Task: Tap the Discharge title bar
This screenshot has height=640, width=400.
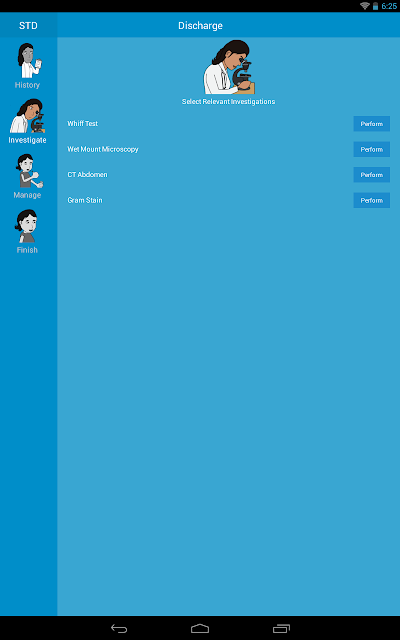Action: [x=229, y=25]
